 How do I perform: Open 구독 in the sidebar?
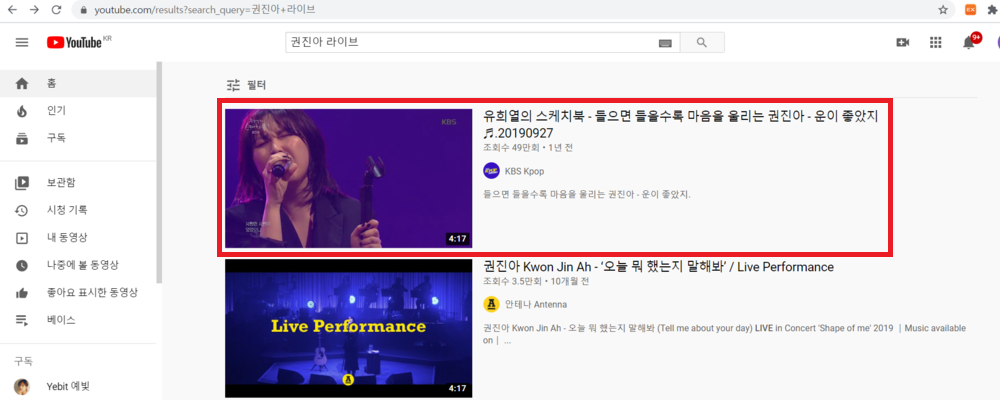point(78,138)
